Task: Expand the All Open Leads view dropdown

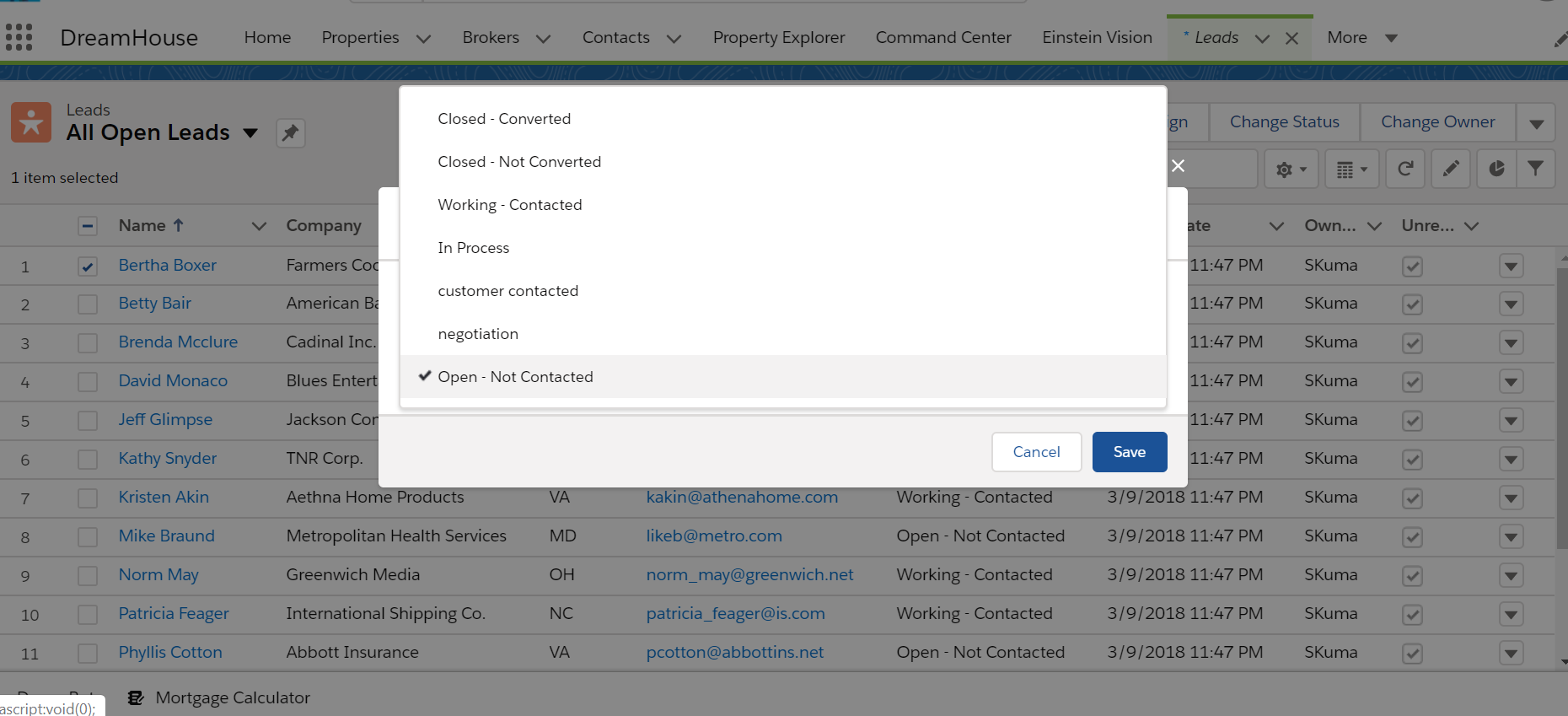Action: (x=250, y=133)
